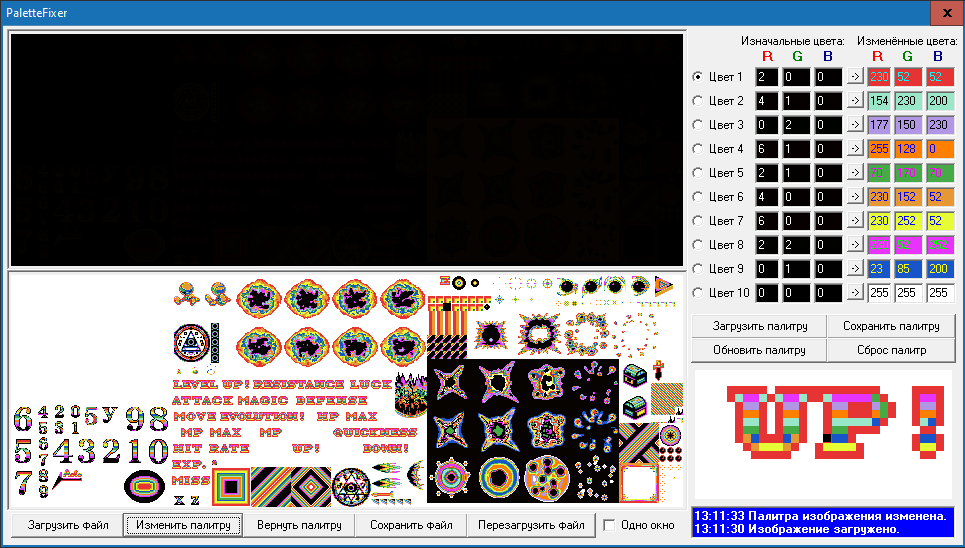
Task: Click modified red R field 230 of Цвет 1
Action: click(879, 77)
